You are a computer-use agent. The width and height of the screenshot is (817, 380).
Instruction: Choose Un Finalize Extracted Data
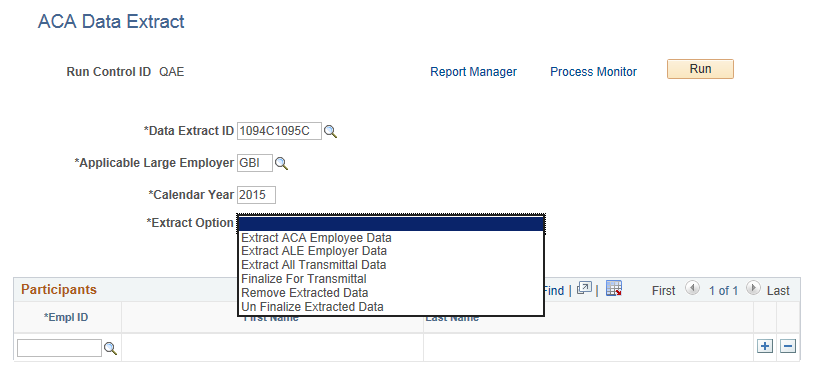313,307
